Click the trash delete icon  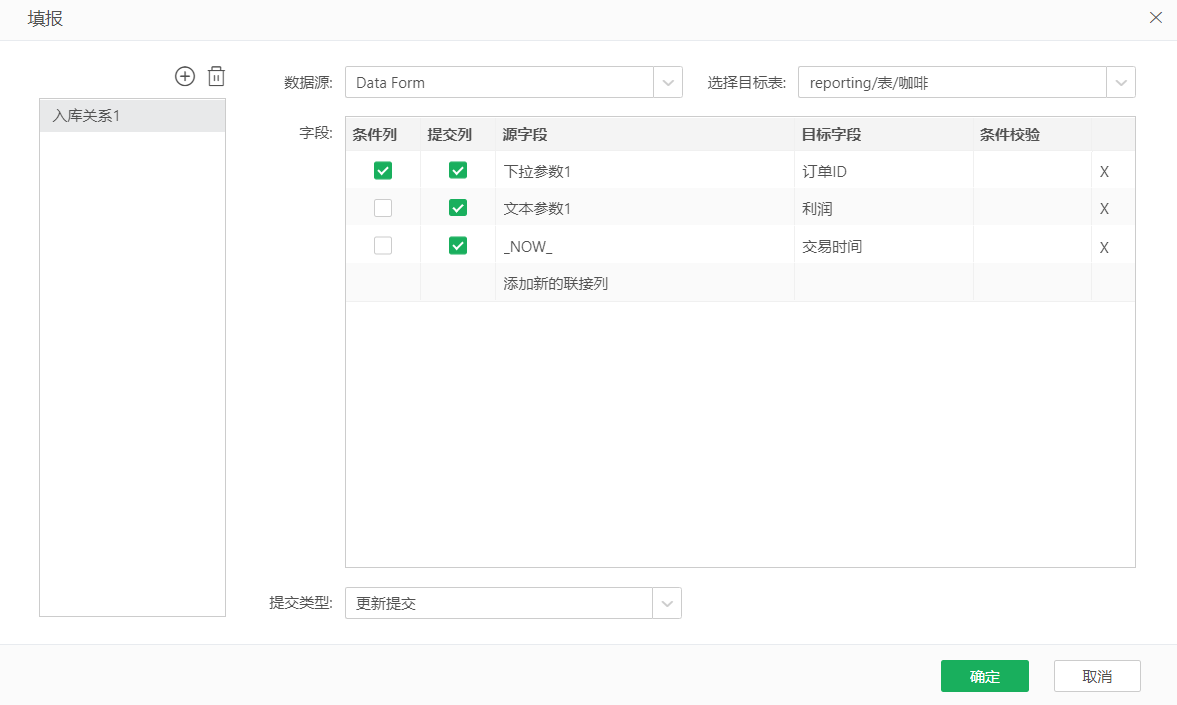pyautogui.click(x=216, y=76)
